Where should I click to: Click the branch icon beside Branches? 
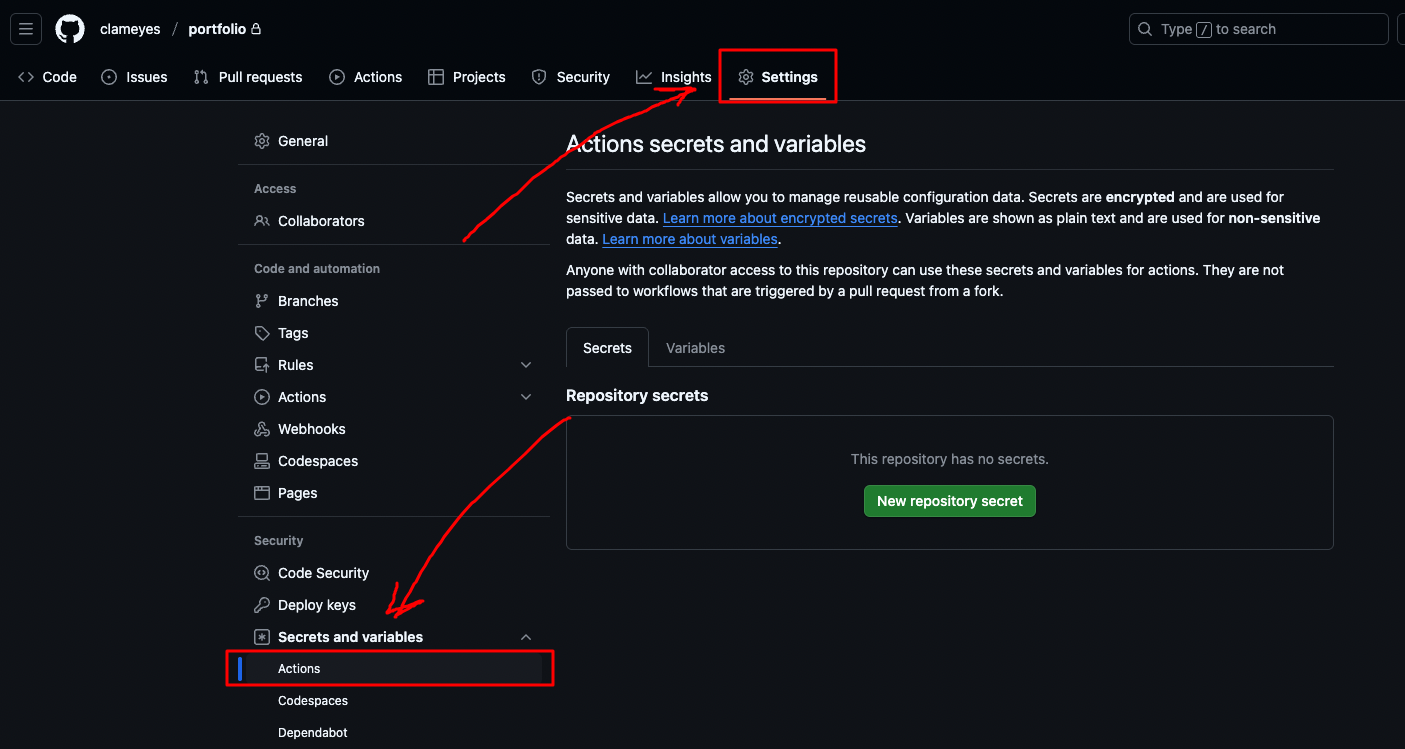262,301
